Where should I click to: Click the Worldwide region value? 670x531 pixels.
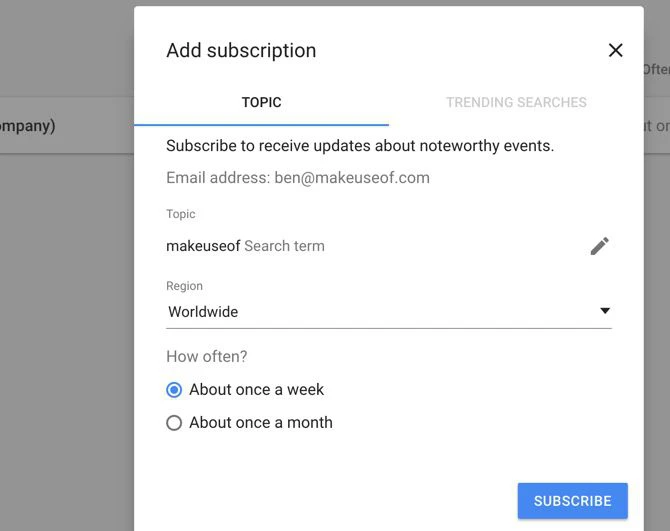(203, 312)
